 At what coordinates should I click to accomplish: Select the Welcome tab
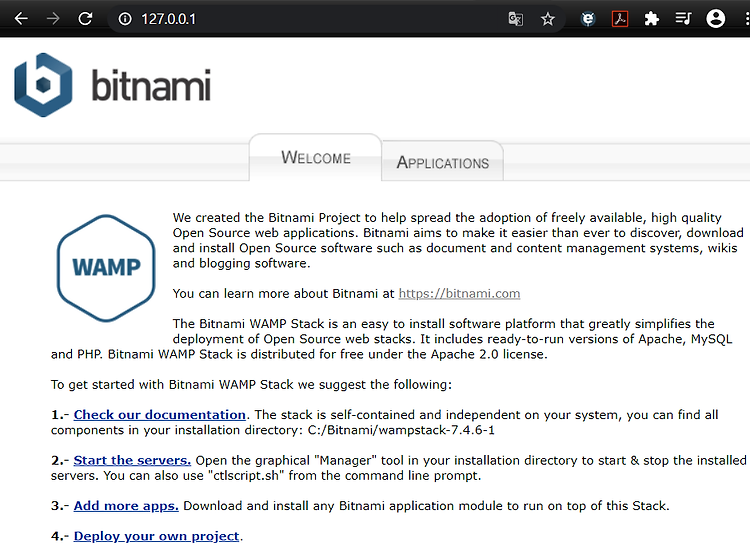(316, 157)
